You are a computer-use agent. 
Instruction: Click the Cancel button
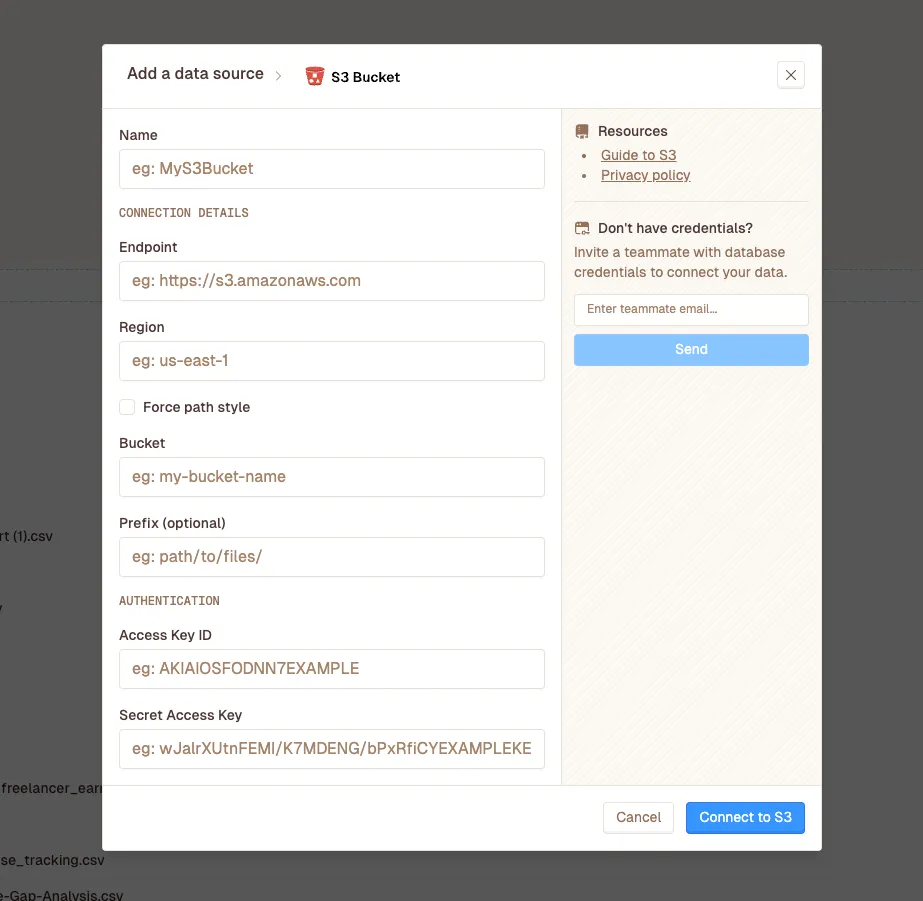(x=638, y=817)
